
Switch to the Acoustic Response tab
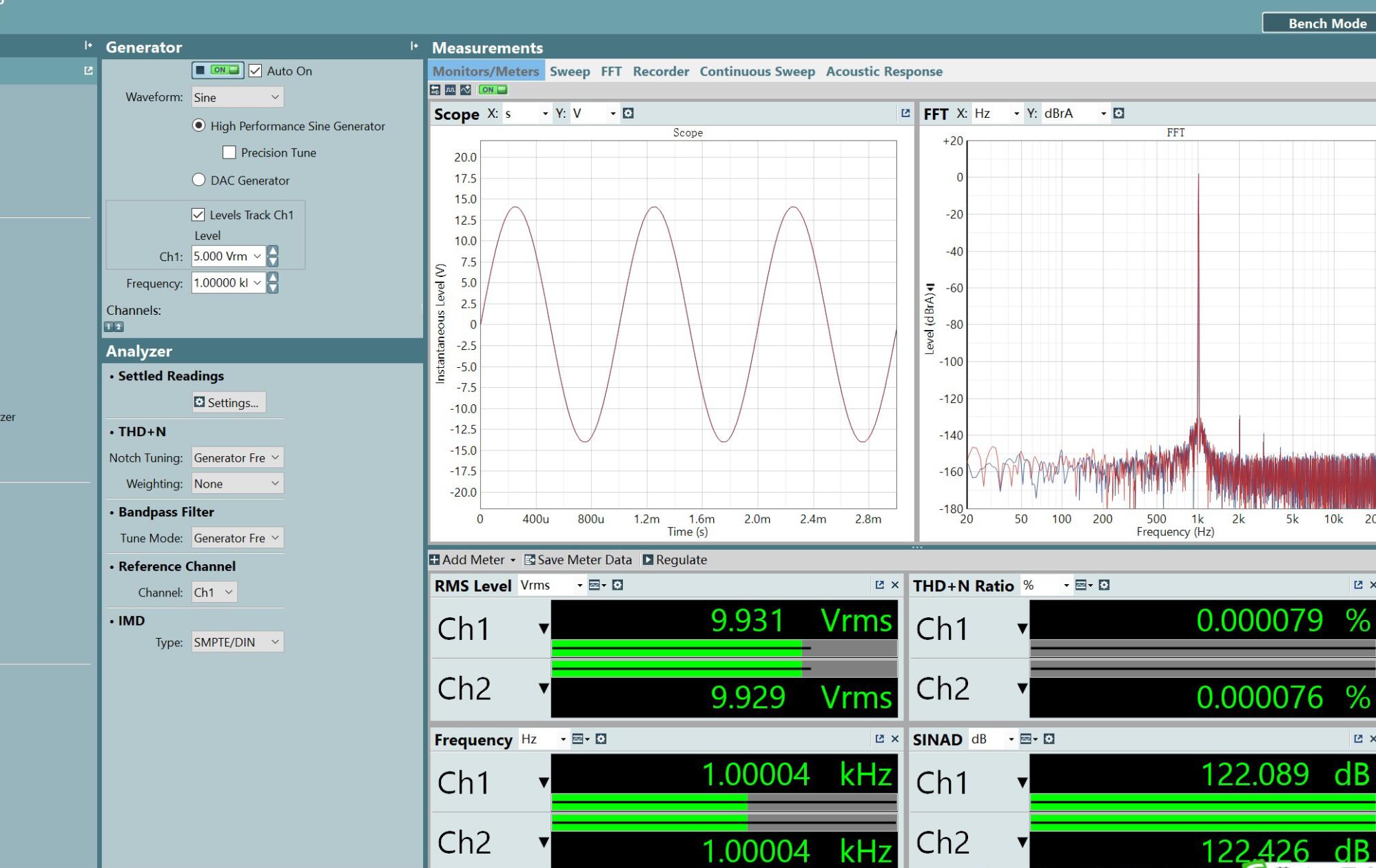[x=884, y=71]
